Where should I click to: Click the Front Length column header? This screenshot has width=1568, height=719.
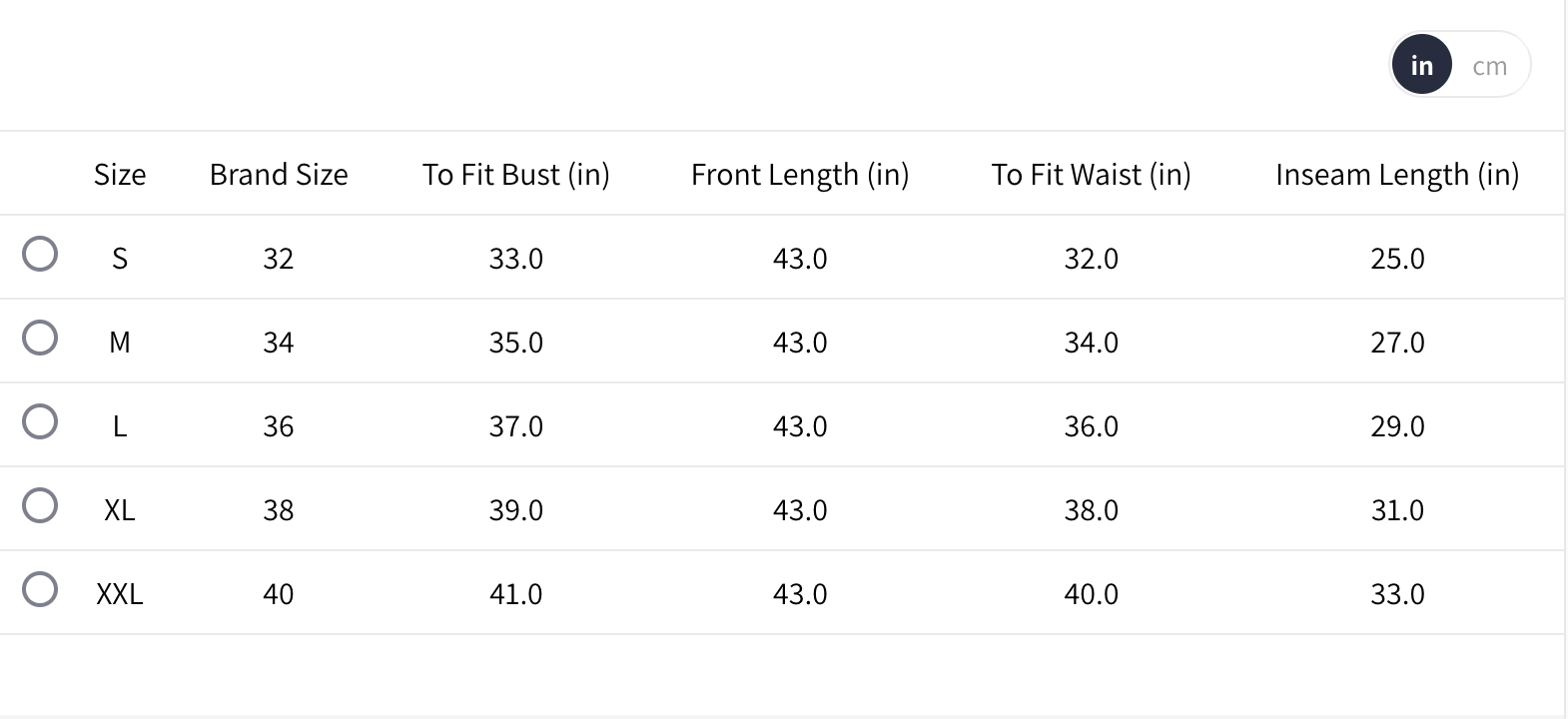coord(800,175)
